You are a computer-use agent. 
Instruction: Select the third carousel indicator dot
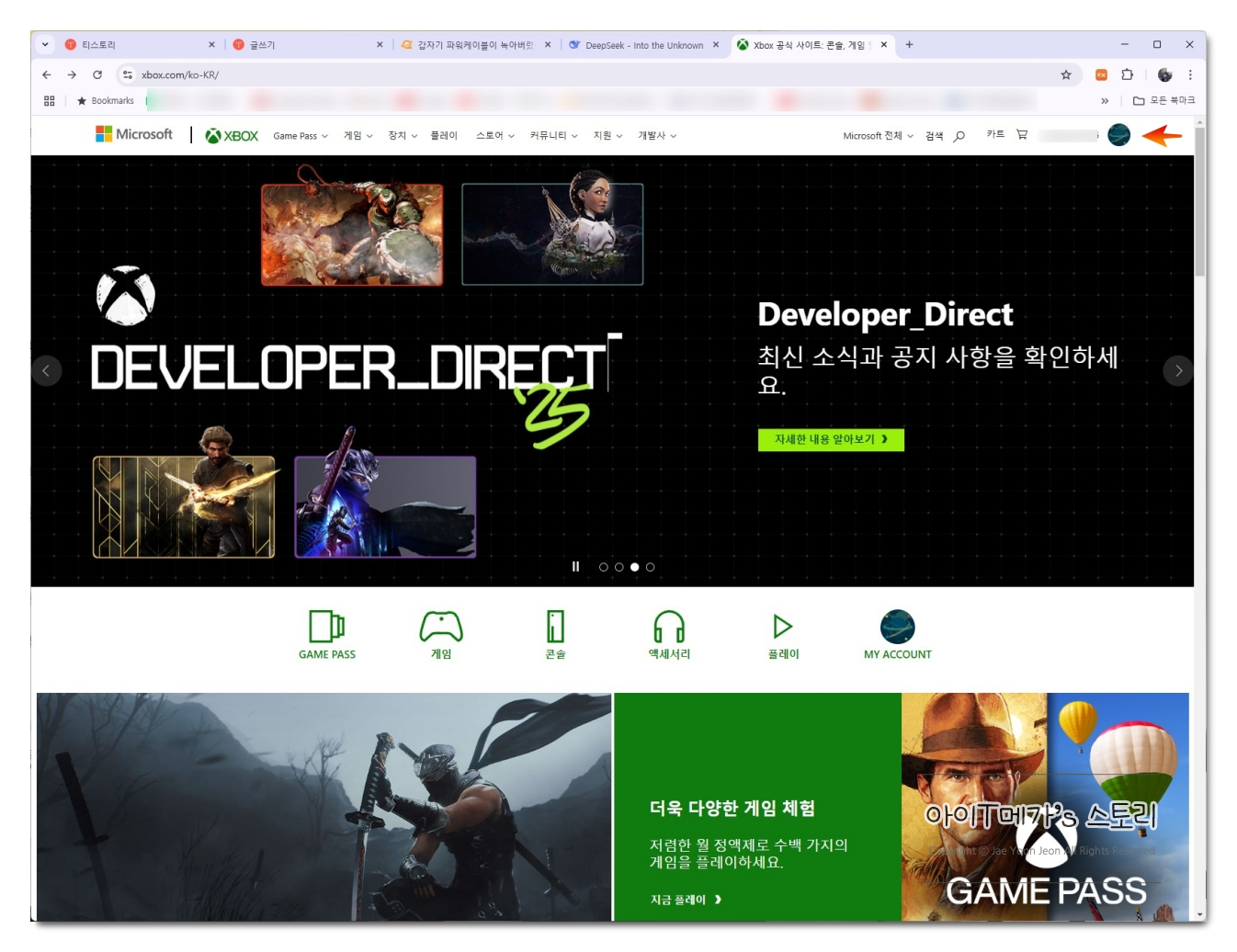pos(635,567)
